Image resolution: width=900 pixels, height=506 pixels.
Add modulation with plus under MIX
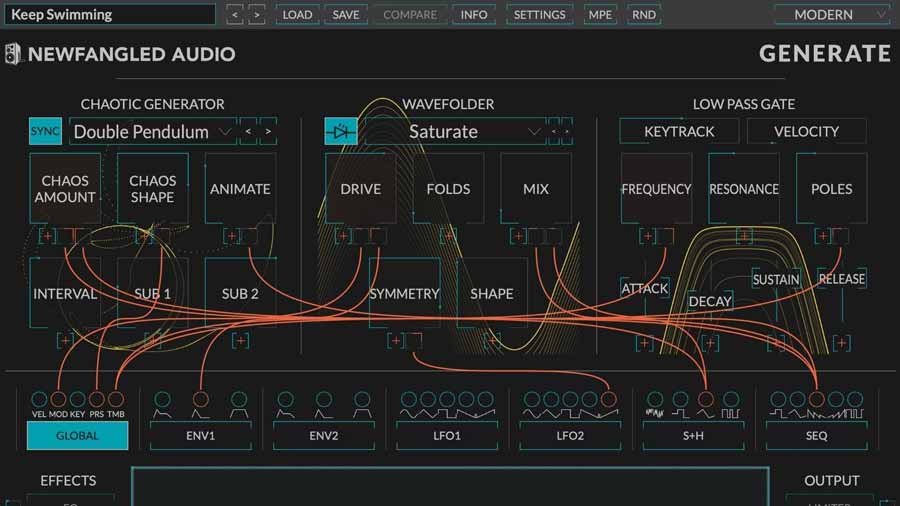click(518, 236)
